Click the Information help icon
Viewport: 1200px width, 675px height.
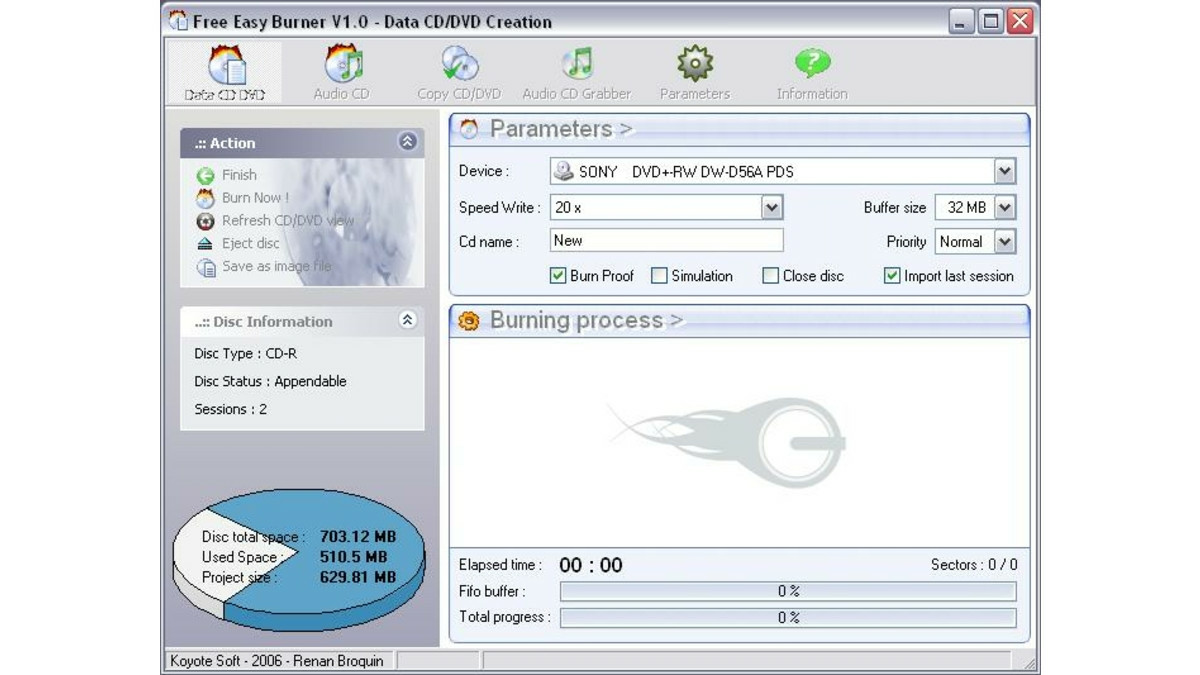coord(812,70)
